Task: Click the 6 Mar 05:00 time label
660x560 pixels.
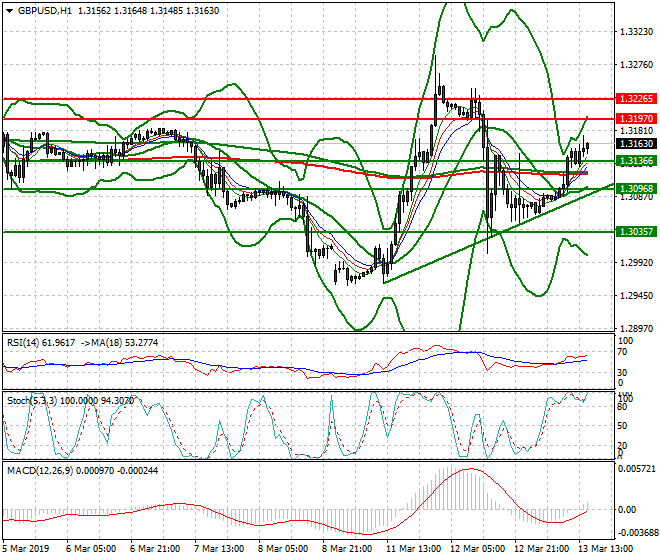Action: coord(91,549)
